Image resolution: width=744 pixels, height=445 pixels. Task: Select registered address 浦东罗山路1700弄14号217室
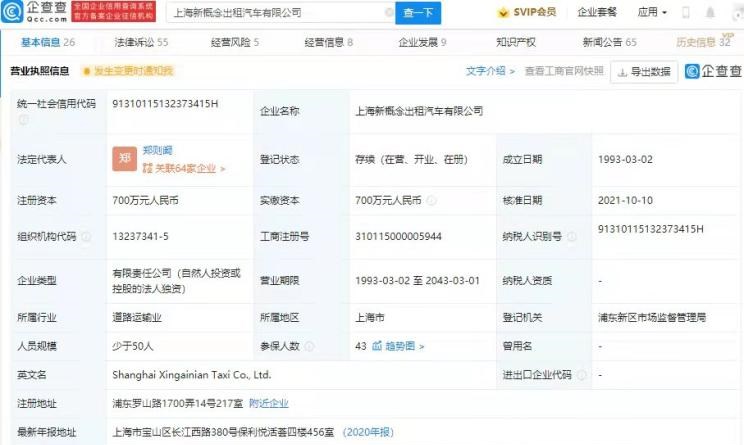click(177, 403)
